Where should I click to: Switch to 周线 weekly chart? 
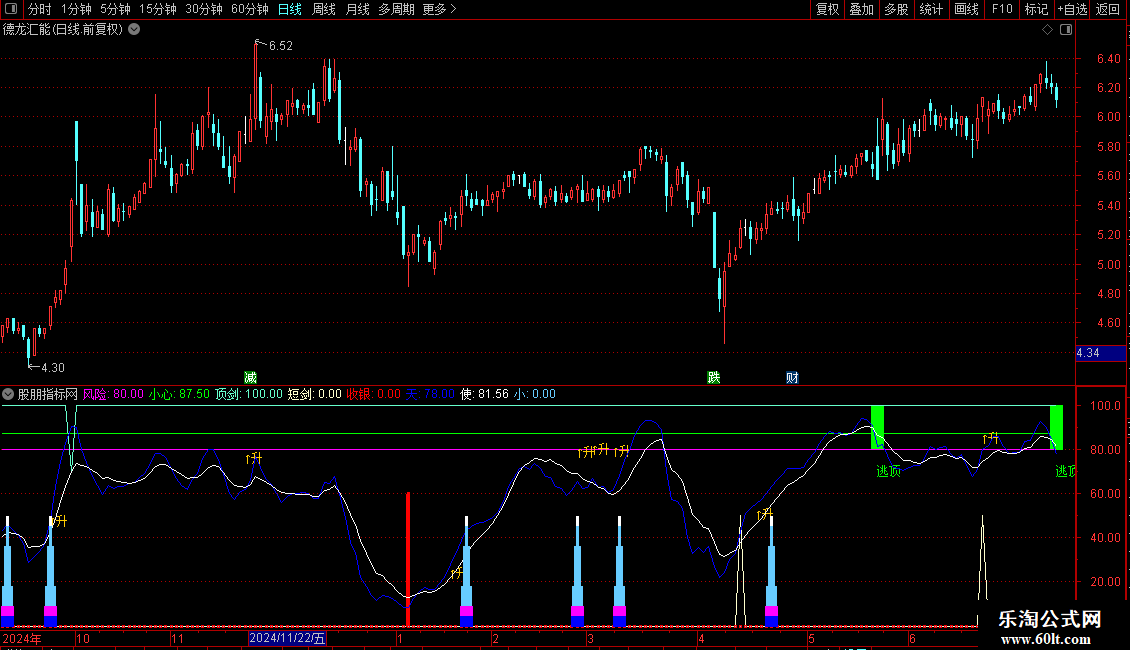[324, 9]
